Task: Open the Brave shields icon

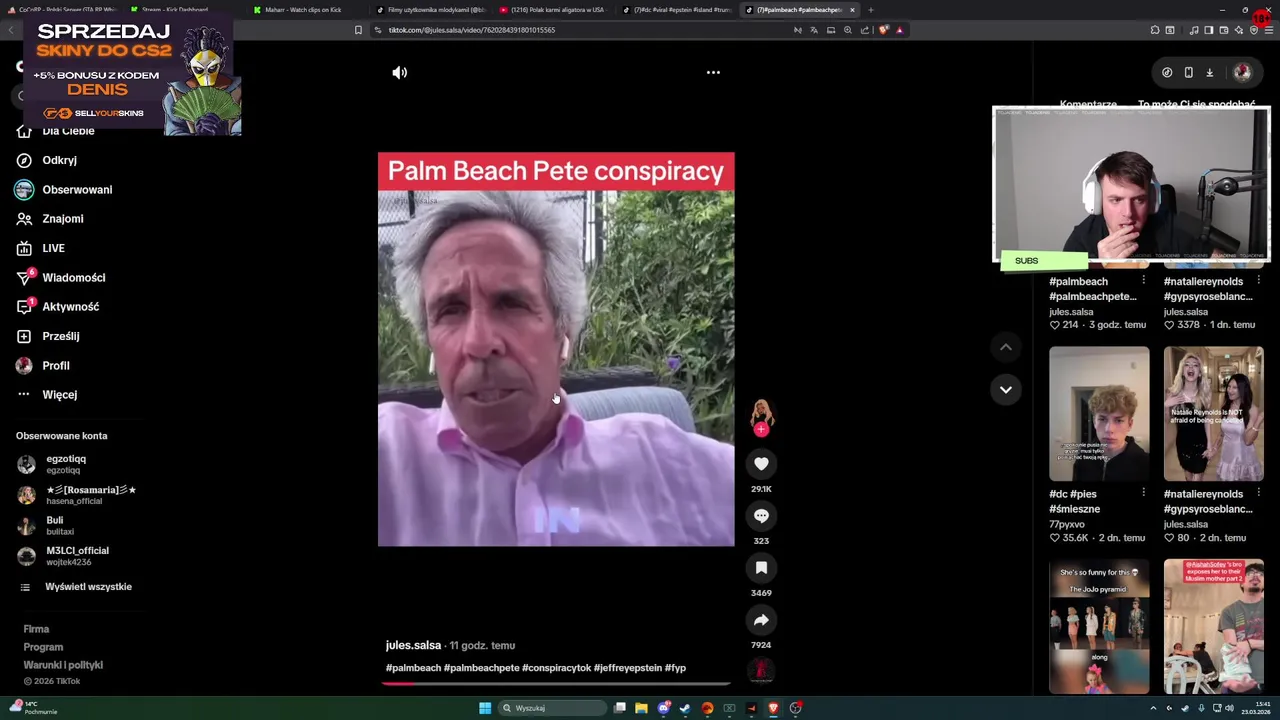Action: click(x=883, y=30)
